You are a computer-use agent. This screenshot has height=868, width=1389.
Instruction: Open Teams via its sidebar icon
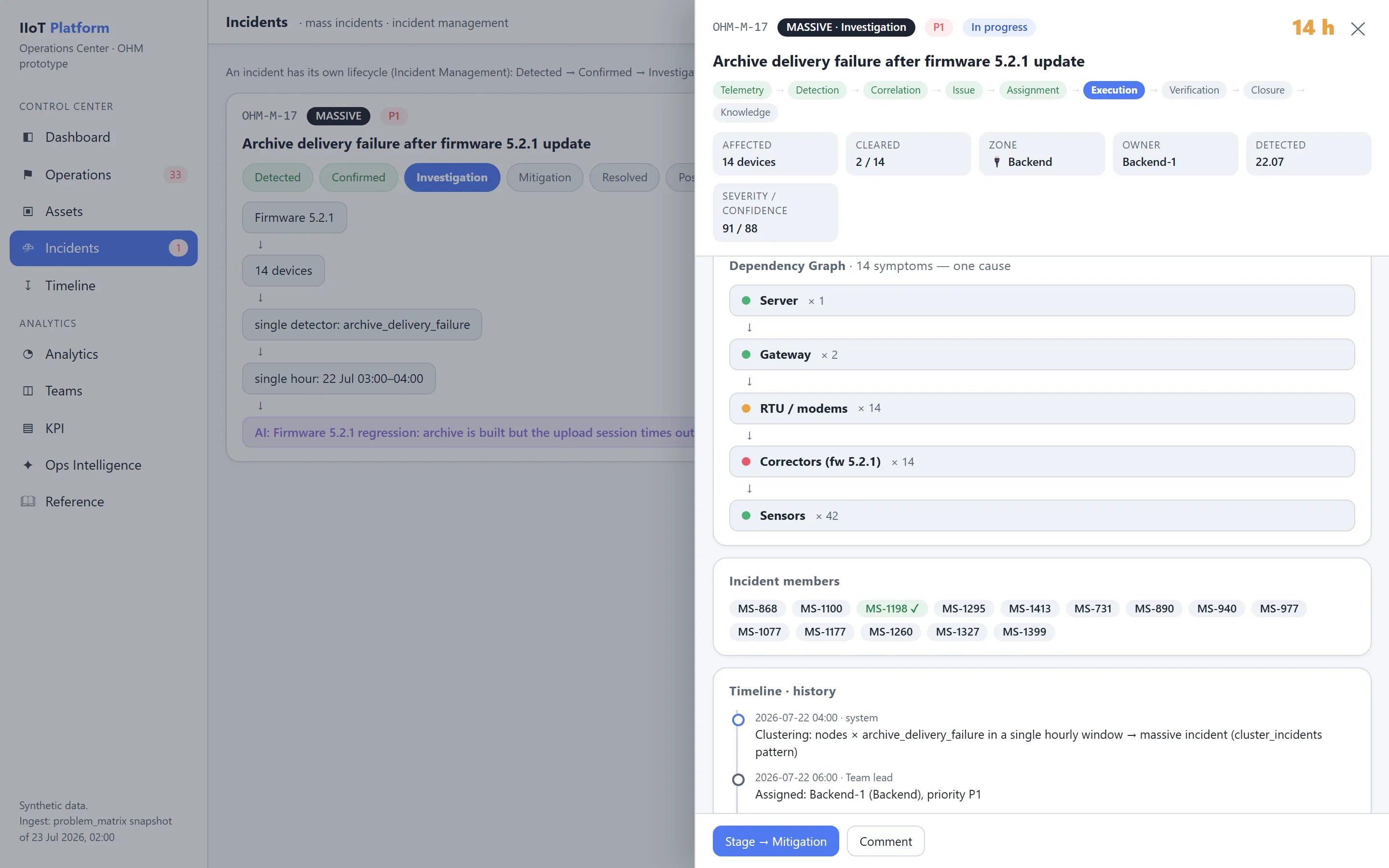27,391
